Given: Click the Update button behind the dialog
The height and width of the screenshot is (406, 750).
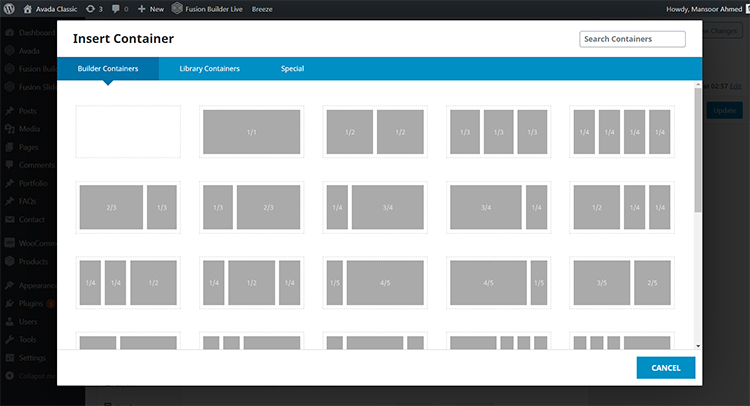Looking at the screenshot, I should tap(724, 110).
